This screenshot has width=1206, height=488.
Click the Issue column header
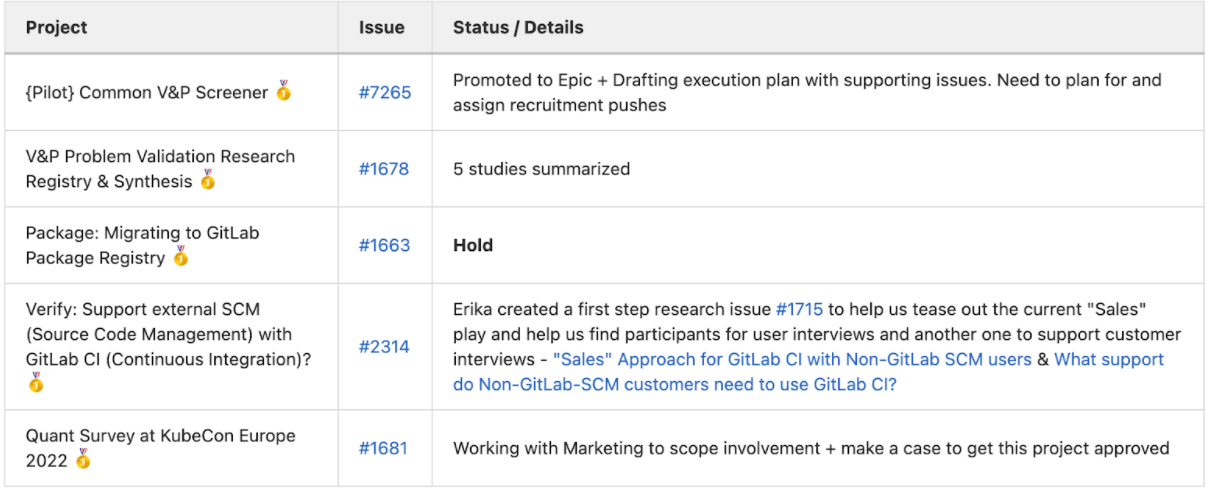click(381, 27)
